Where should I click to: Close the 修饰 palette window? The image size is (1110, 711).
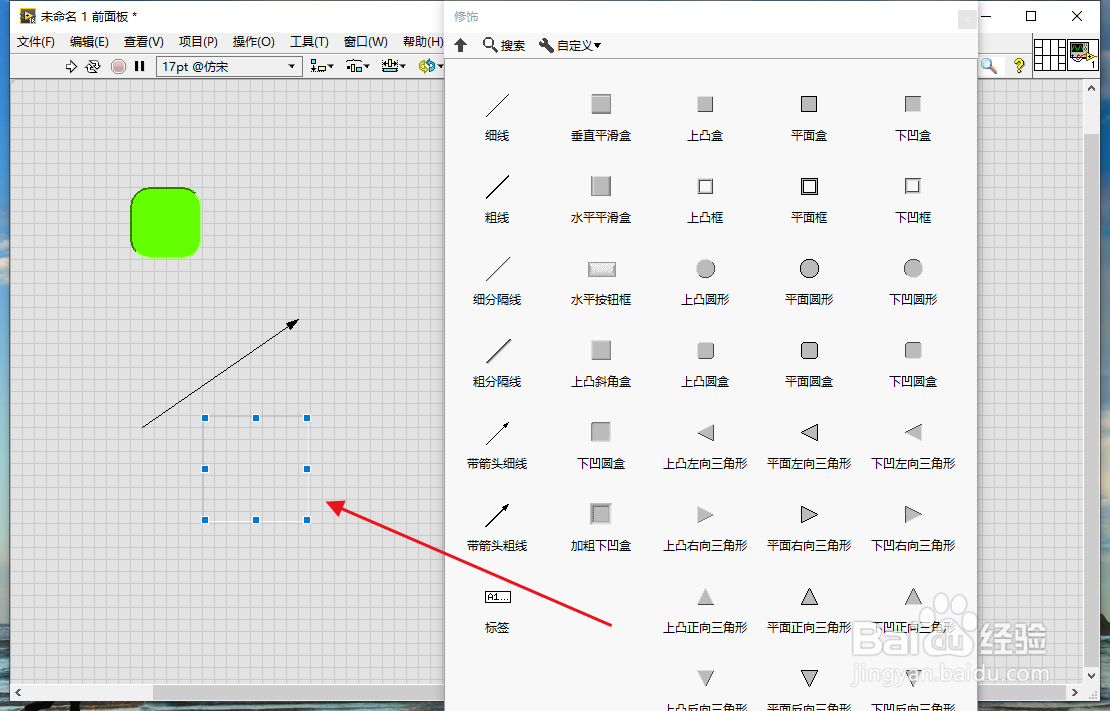point(966,19)
